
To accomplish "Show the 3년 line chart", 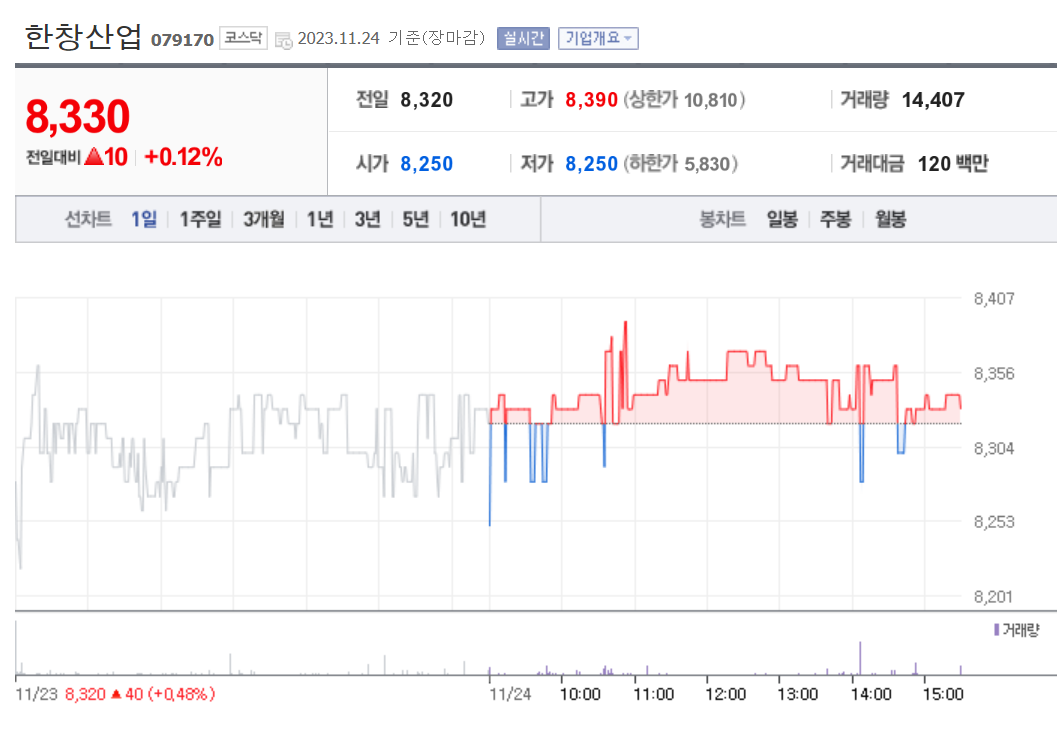I will [367, 219].
